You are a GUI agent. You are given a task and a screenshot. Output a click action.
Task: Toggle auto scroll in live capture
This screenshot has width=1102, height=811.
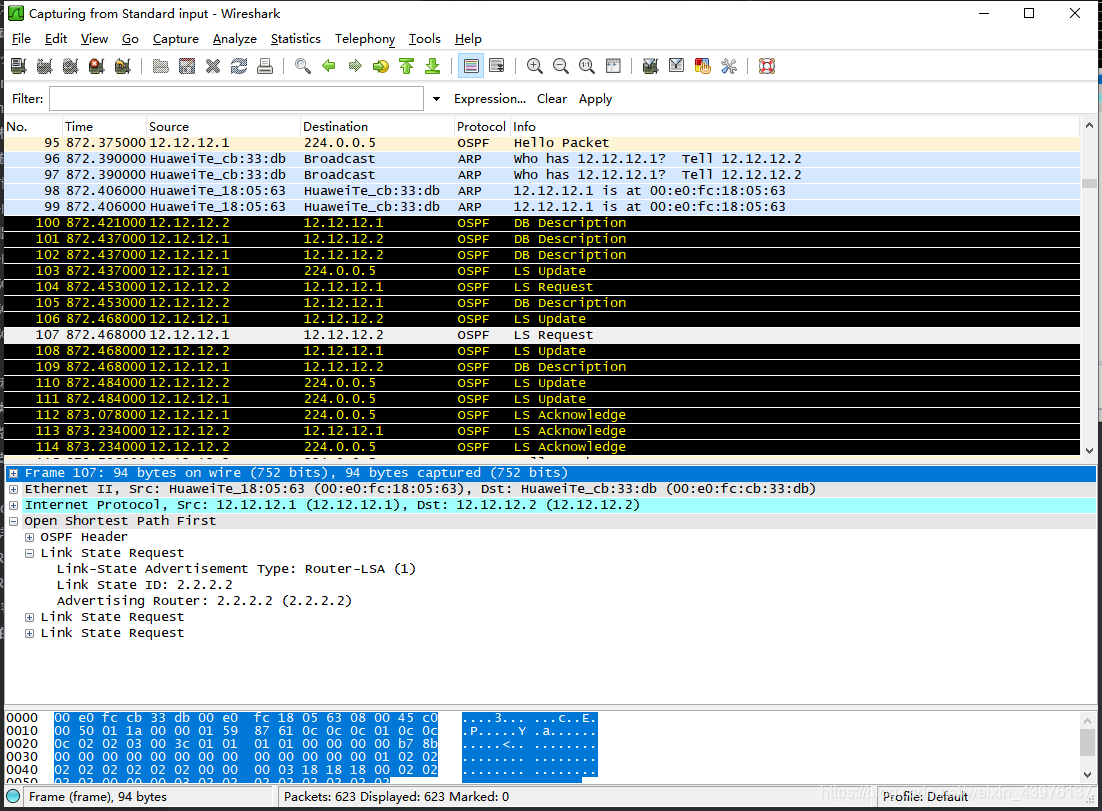(497, 66)
